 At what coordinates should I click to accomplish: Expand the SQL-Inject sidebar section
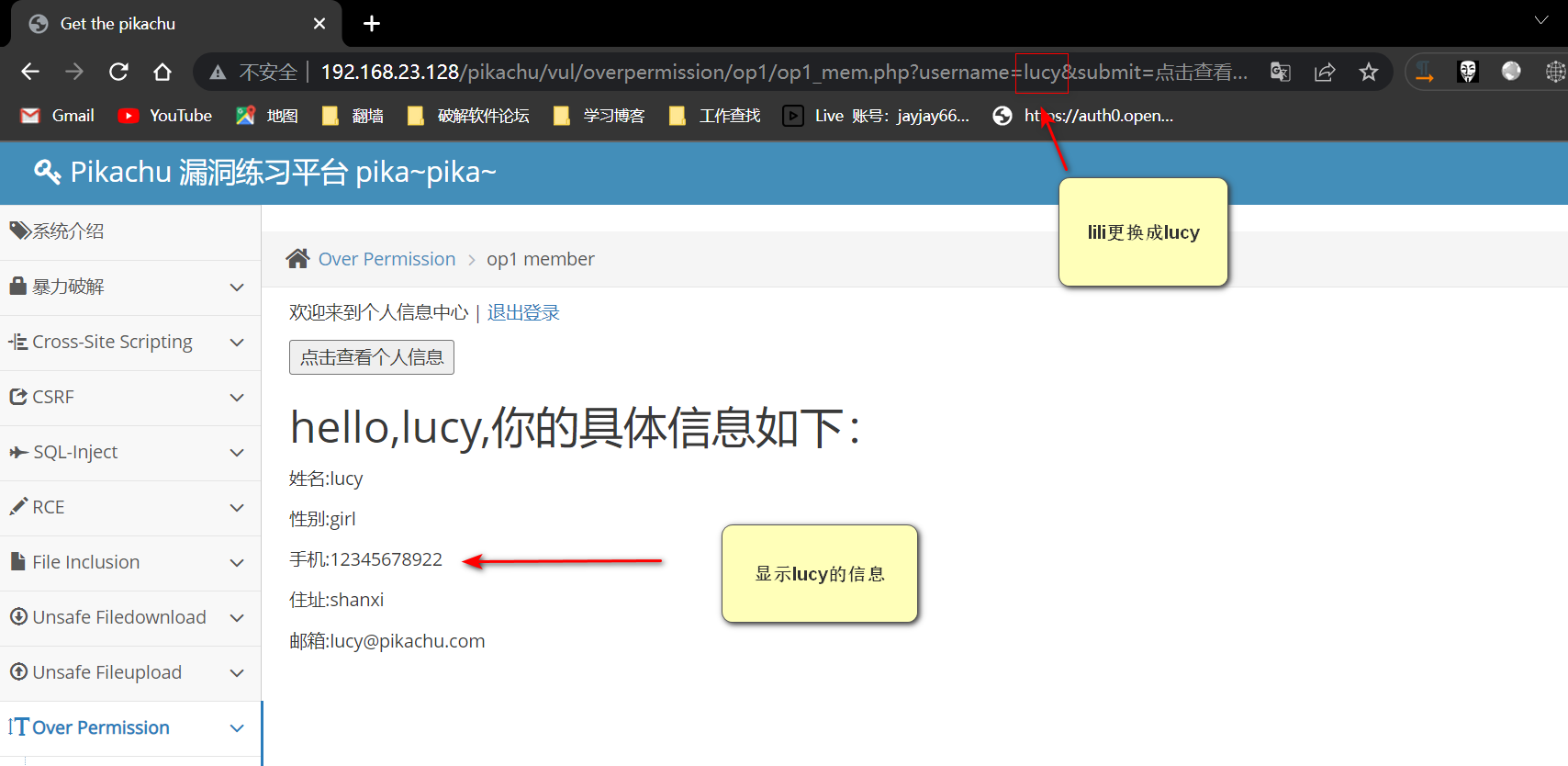point(129,452)
